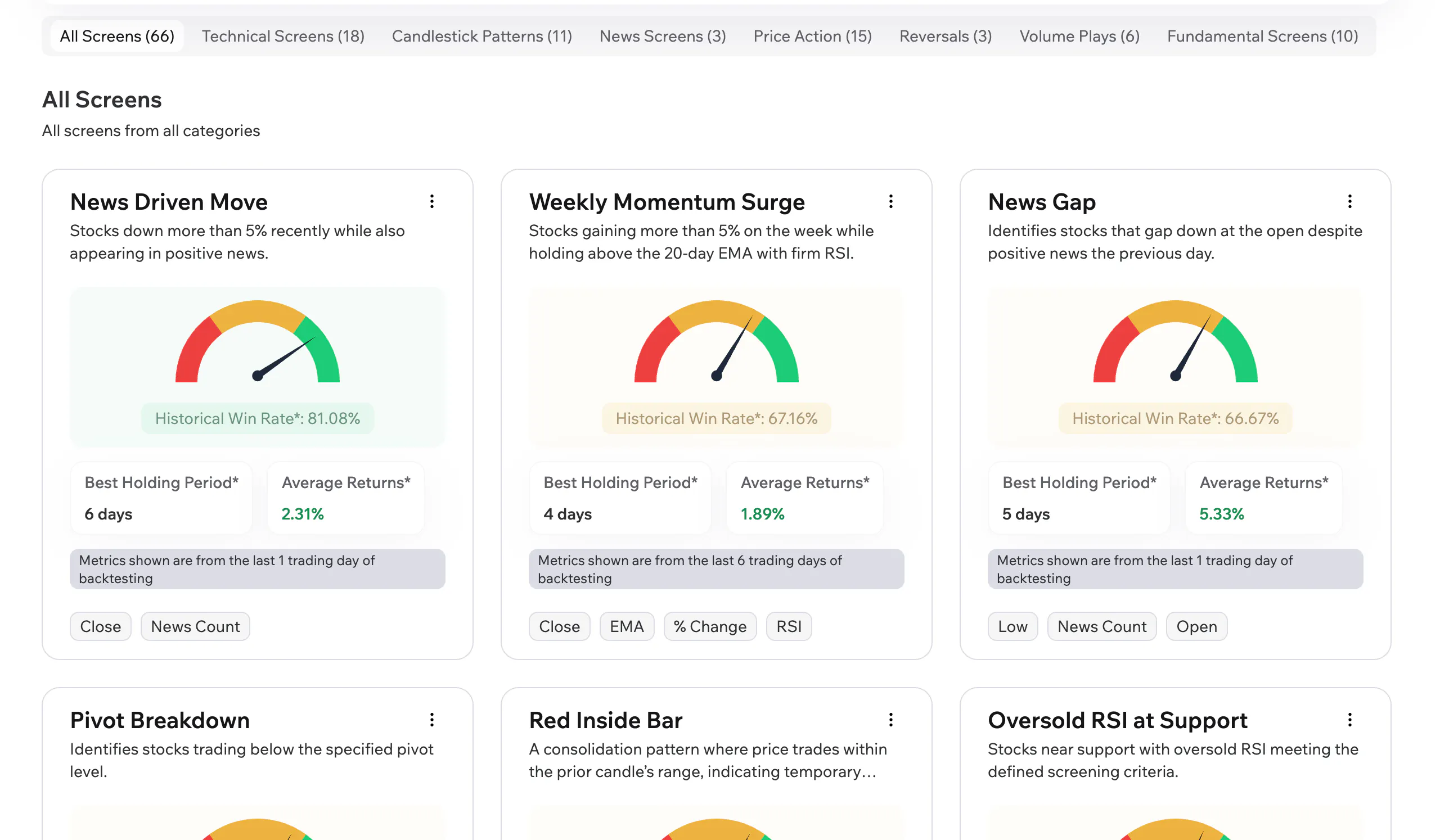Switch to Price Action (15) tab

pyautogui.click(x=812, y=36)
